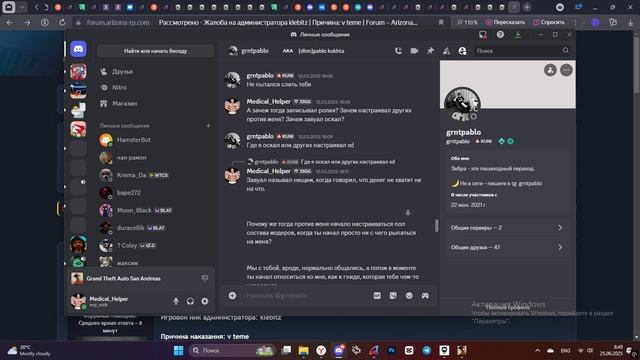Open the Moon_Black conversation
Screen dimensions: 640x360
[x=155, y=210]
